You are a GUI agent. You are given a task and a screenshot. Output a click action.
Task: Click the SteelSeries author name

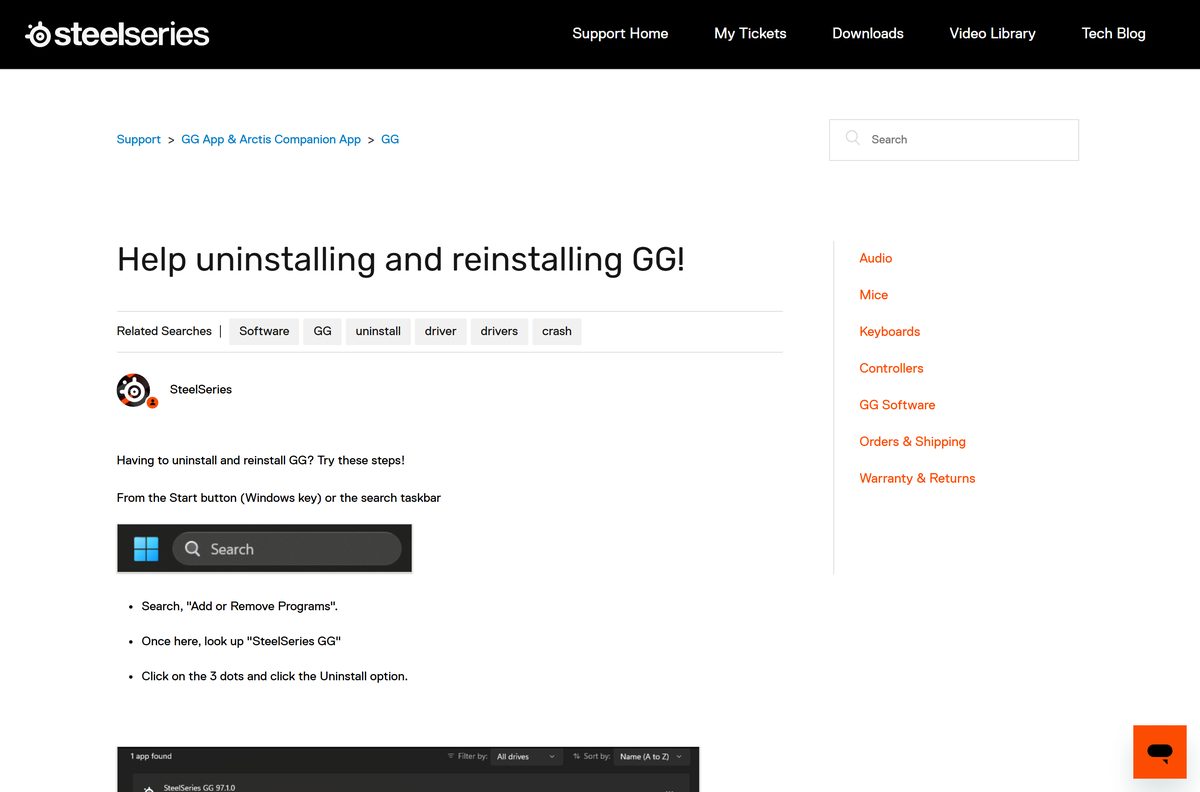201,389
